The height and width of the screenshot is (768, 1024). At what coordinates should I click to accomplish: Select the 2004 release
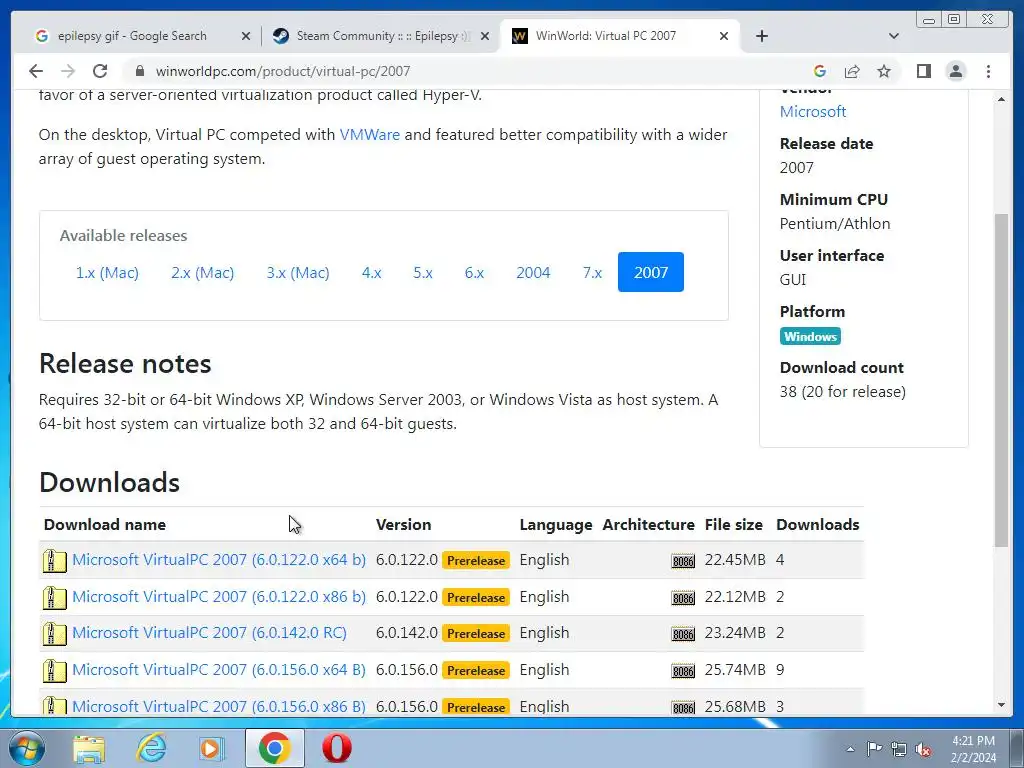click(533, 272)
